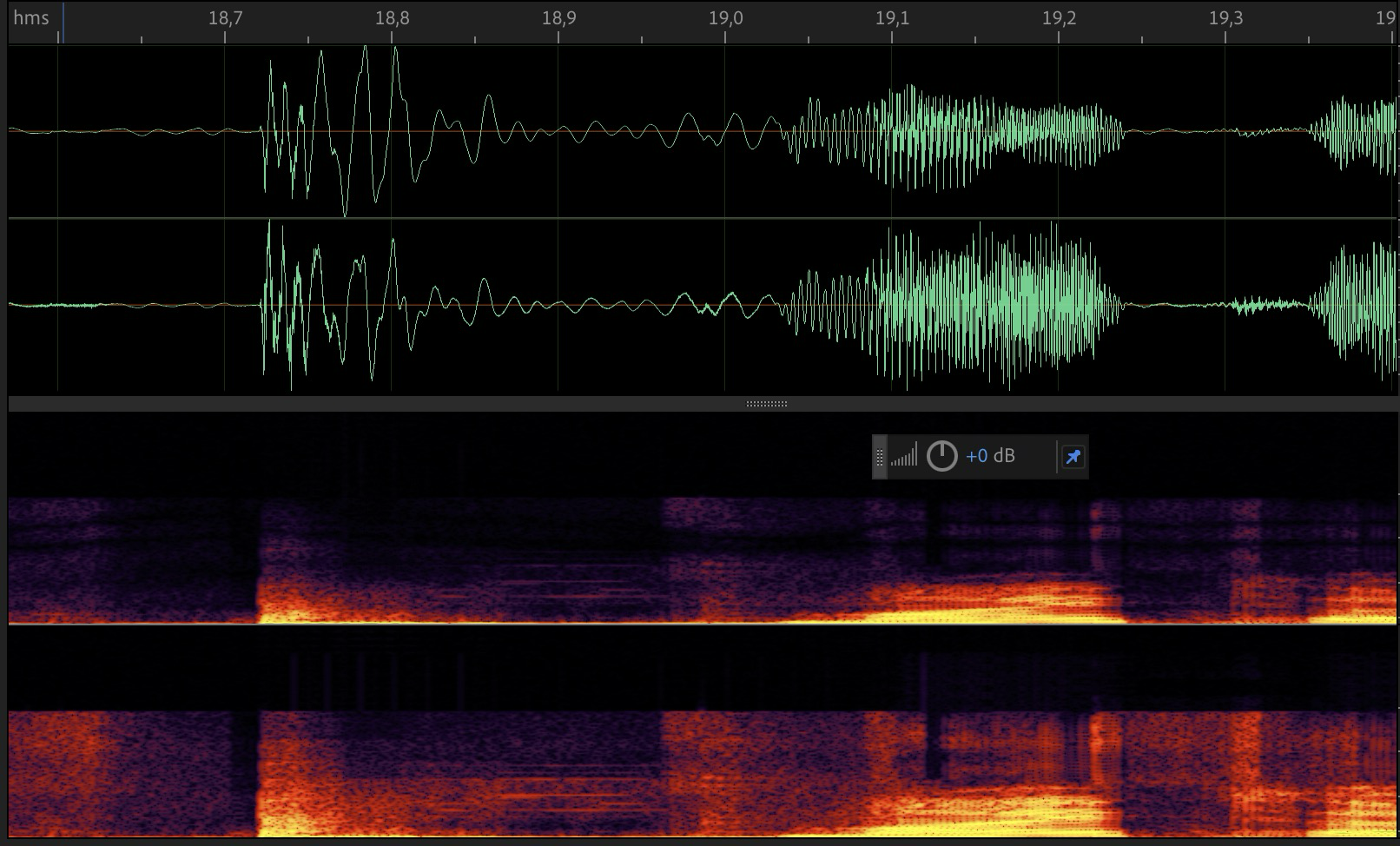Click the +0 dB gain value
1400x846 pixels.
click(x=990, y=456)
